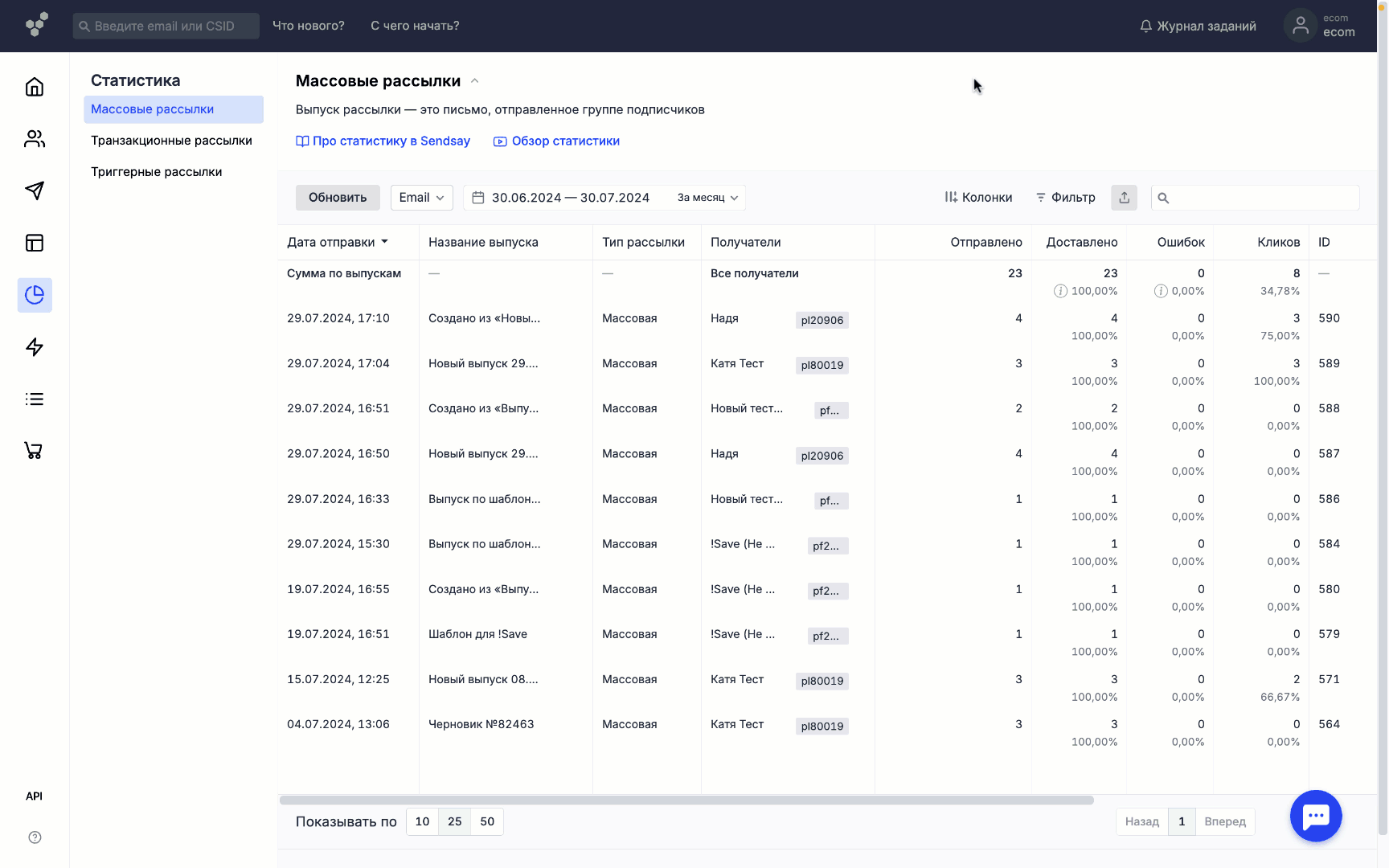
Task: Open the home icon in sidebar
Action: (35, 87)
